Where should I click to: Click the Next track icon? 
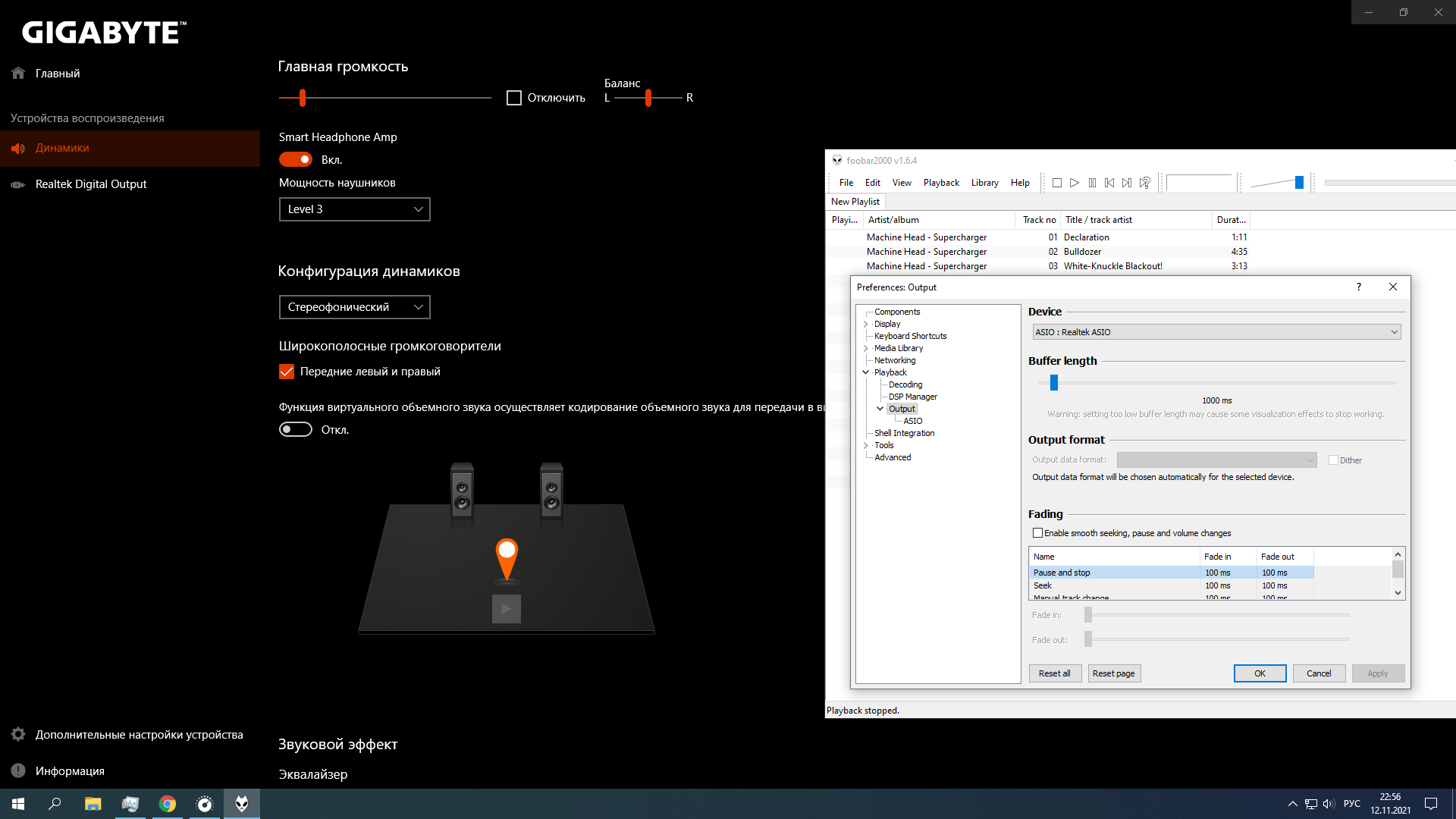(x=1127, y=183)
